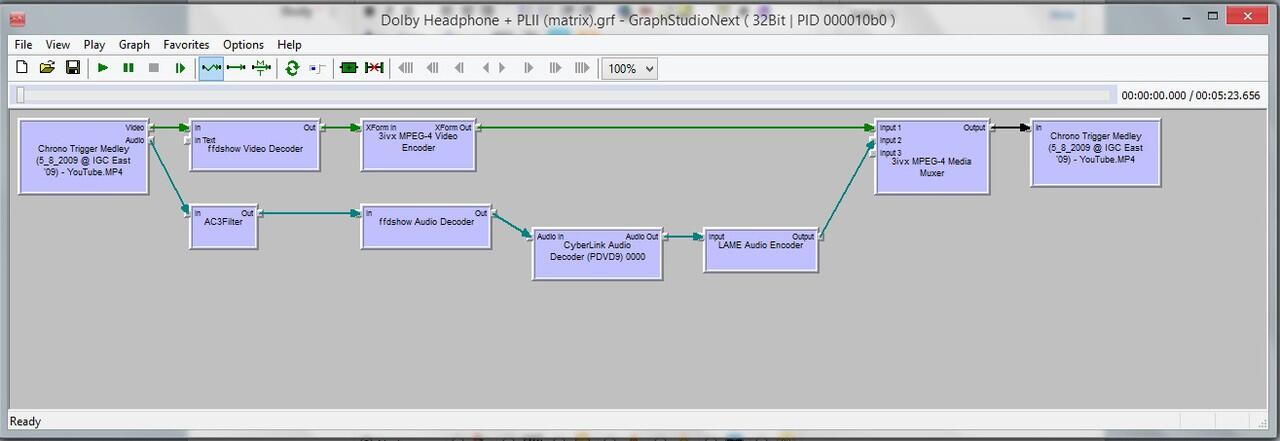Click the grey seek-forward icon with single bar
The width and height of the screenshot is (1280, 441).
click(529, 68)
